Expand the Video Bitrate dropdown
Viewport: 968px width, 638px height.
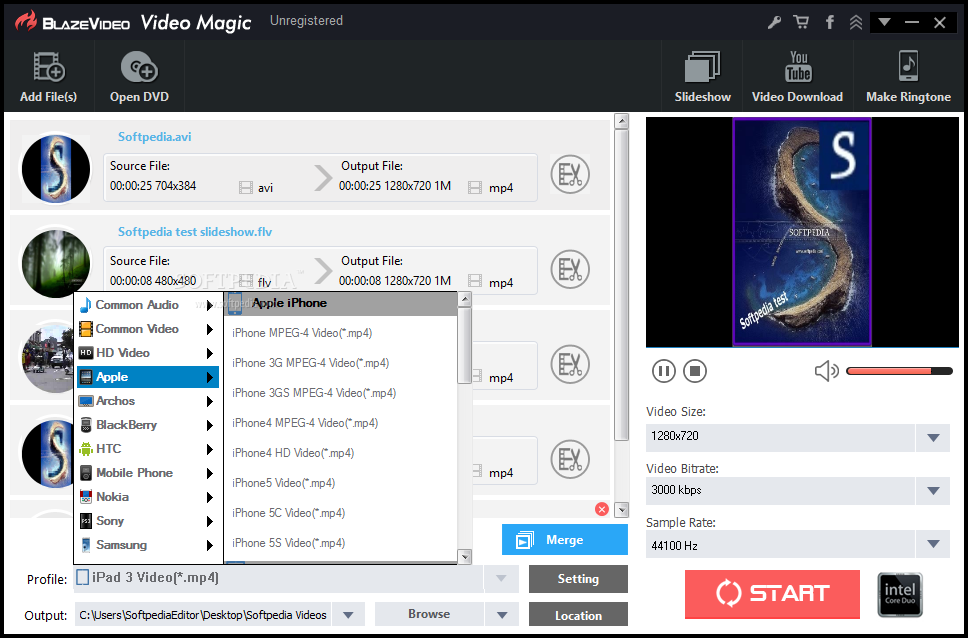tap(933, 492)
